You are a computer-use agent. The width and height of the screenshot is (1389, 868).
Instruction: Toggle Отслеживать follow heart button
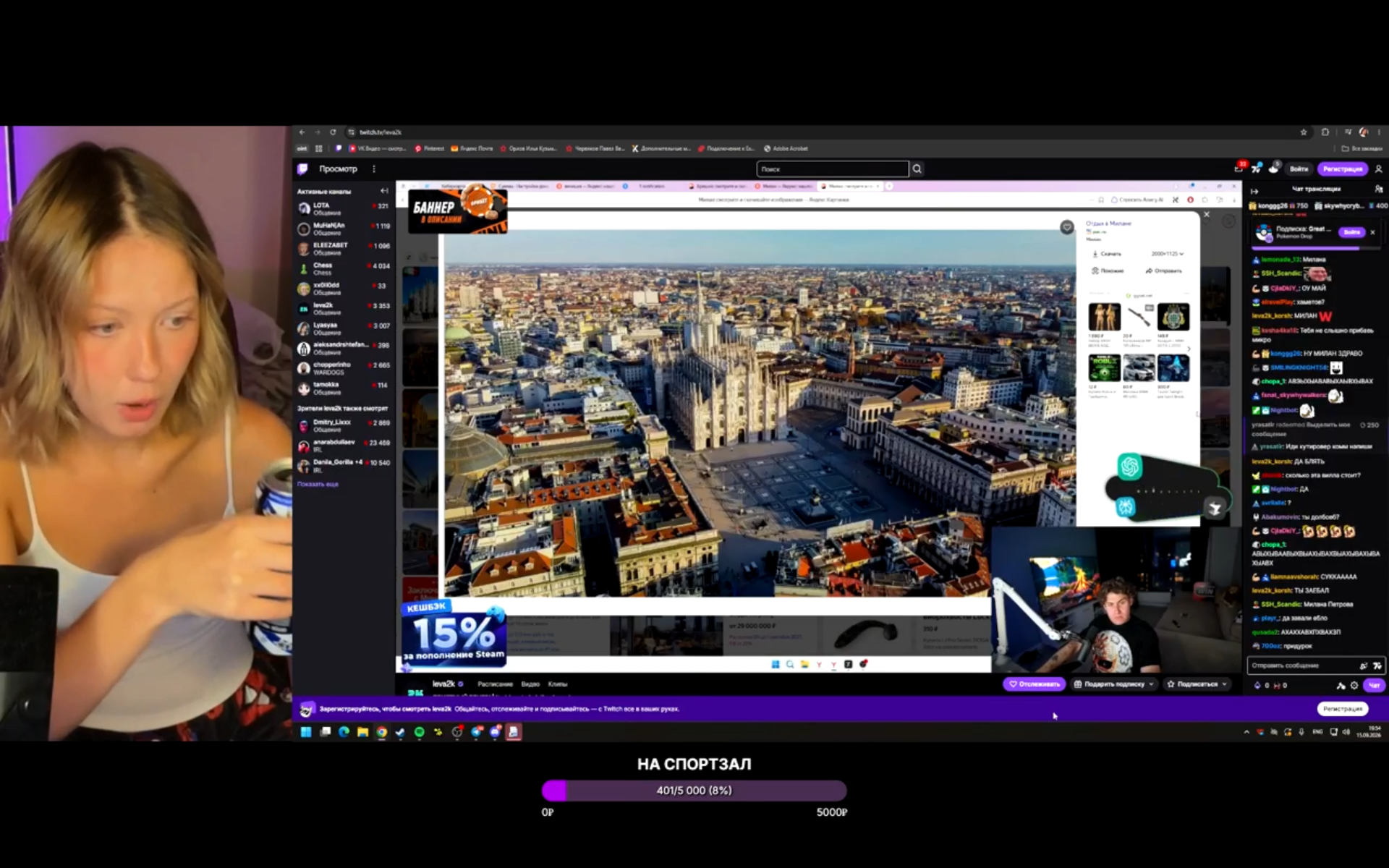click(x=1035, y=684)
